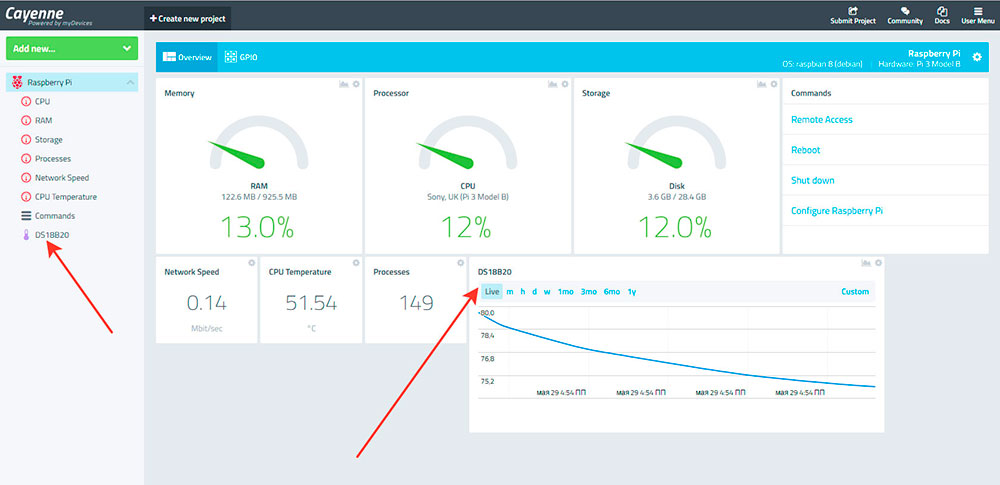Select Live time range on DS18B20 chart
1000x485 pixels.
click(491, 292)
